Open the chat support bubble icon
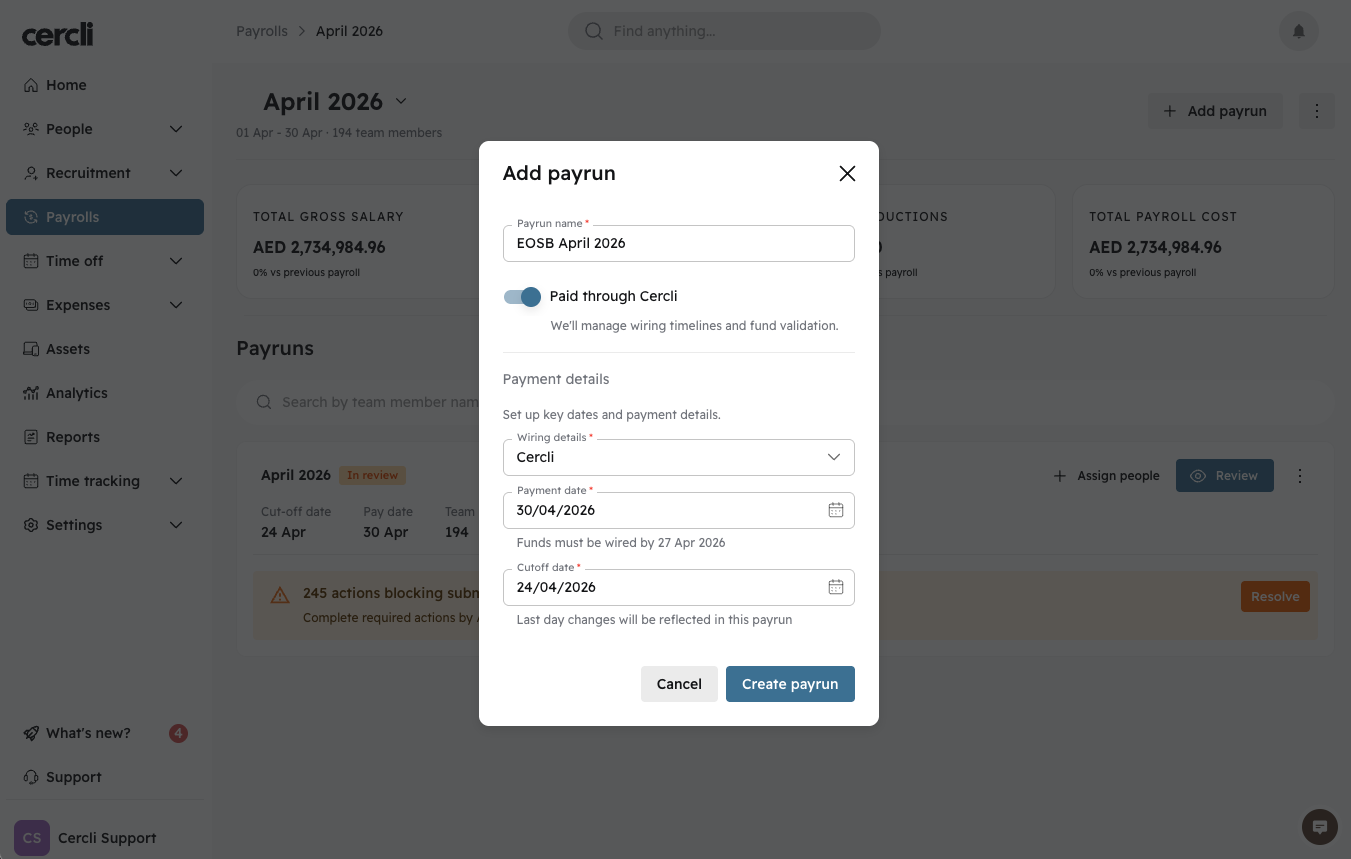The width and height of the screenshot is (1351, 859). coord(1319,827)
